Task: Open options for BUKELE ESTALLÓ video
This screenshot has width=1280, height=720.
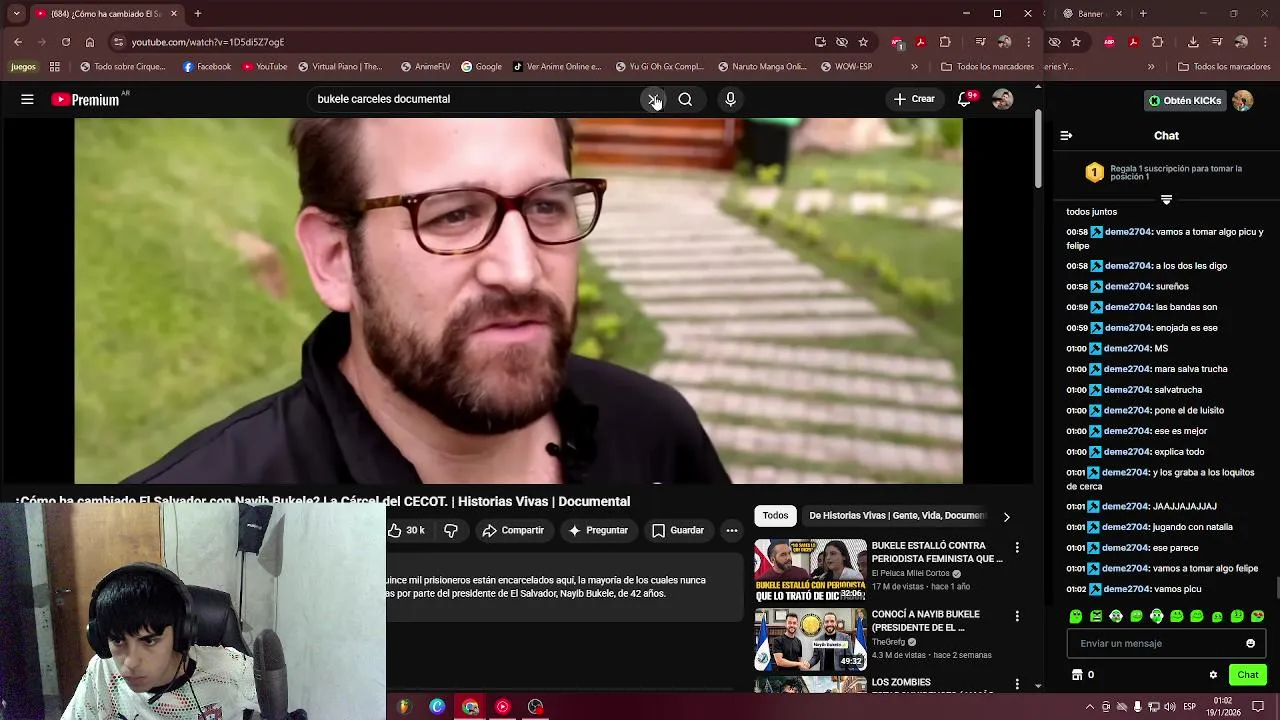Action: pyautogui.click(x=1017, y=548)
